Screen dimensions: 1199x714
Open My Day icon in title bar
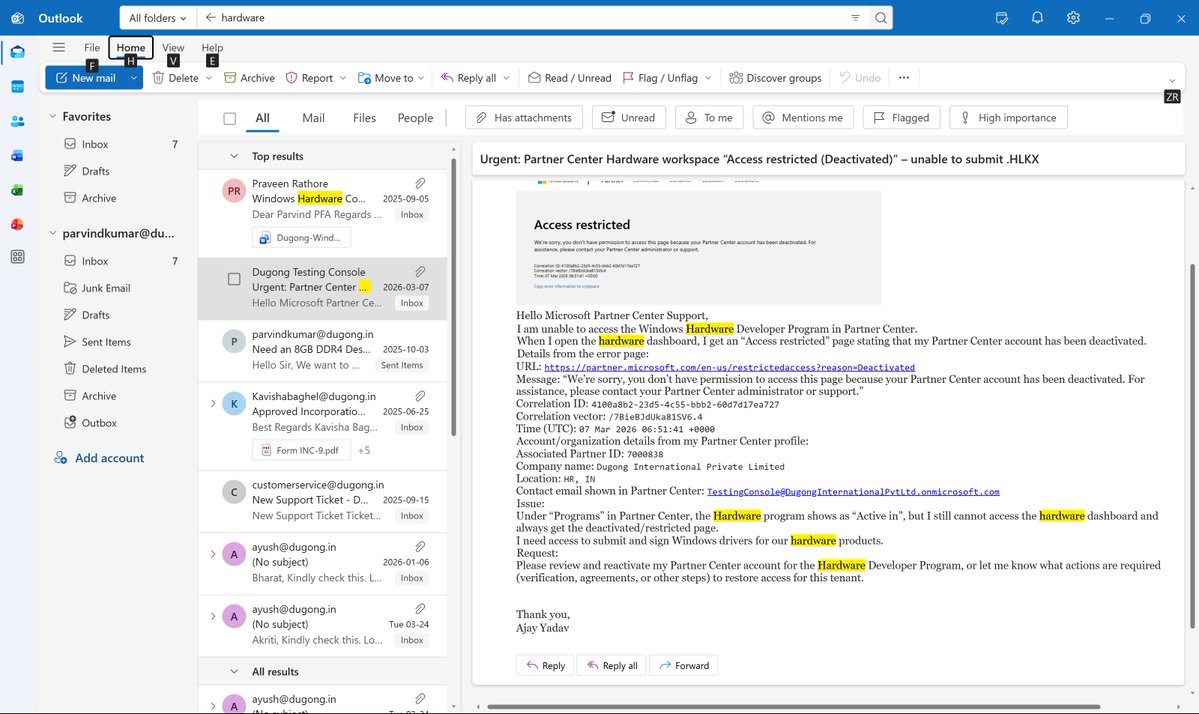(1002, 18)
